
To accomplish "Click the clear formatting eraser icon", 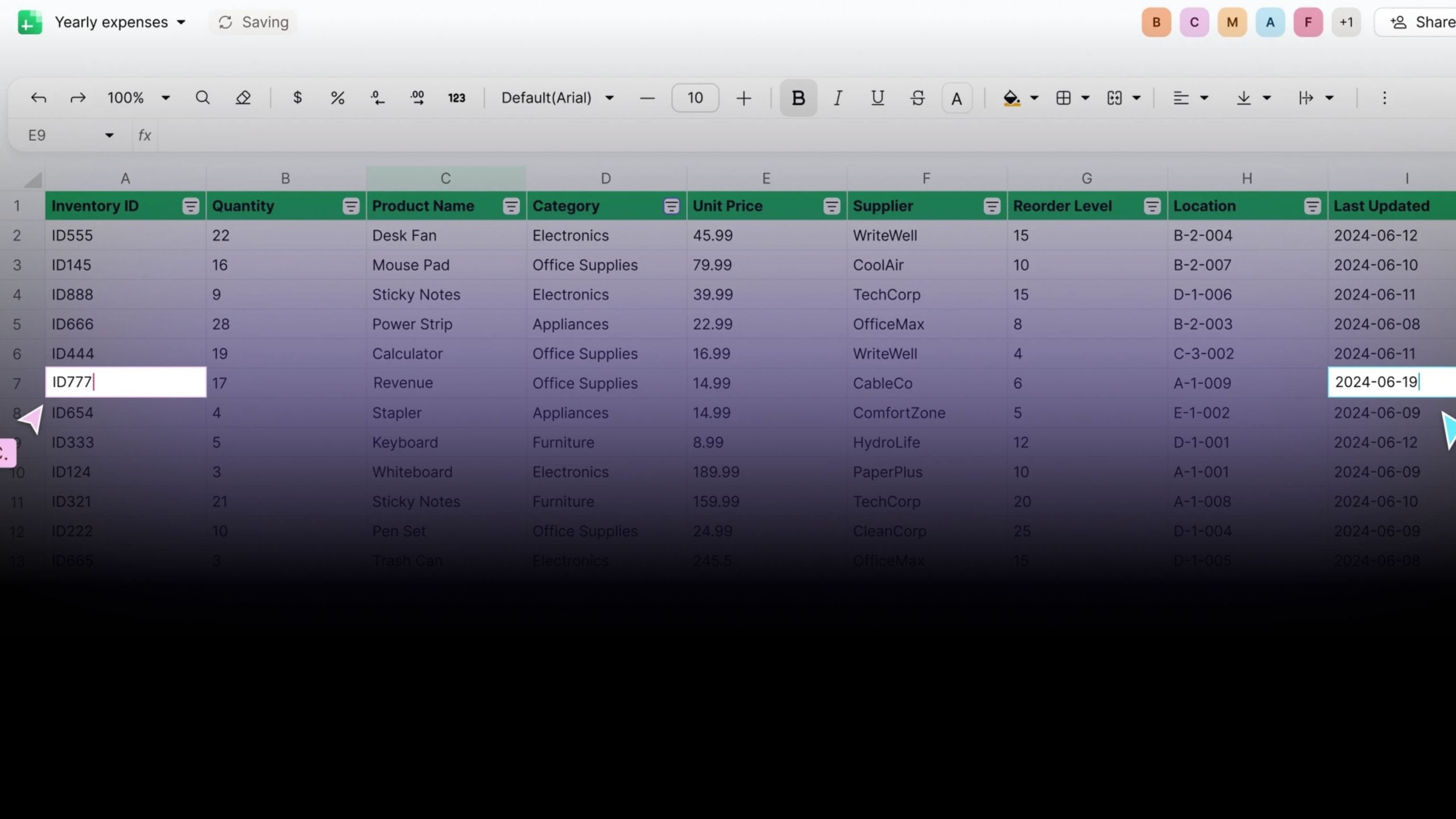I will click(x=243, y=98).
